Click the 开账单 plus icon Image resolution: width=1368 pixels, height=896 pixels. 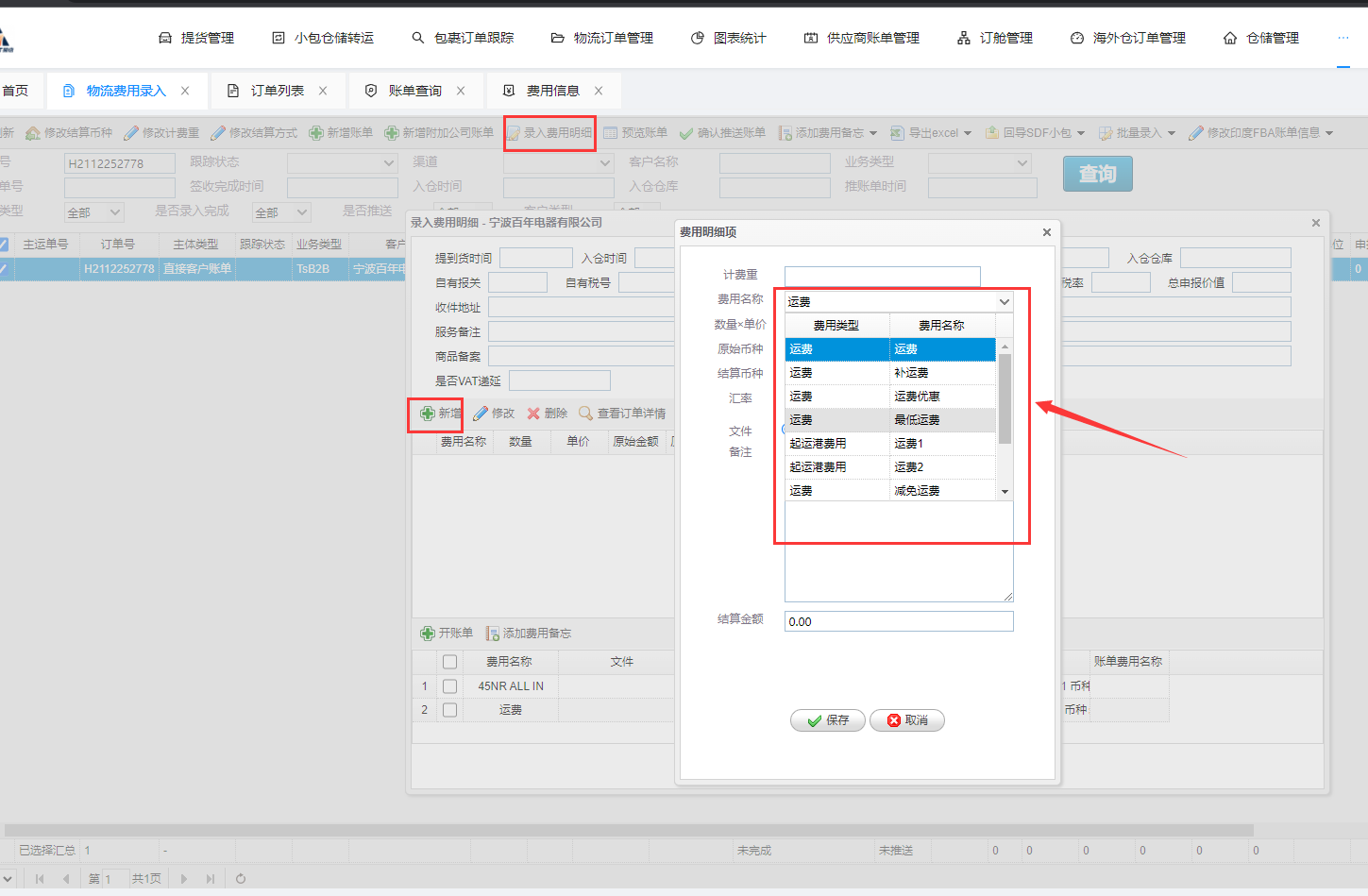pyautogui.click(x=428, y=634)
